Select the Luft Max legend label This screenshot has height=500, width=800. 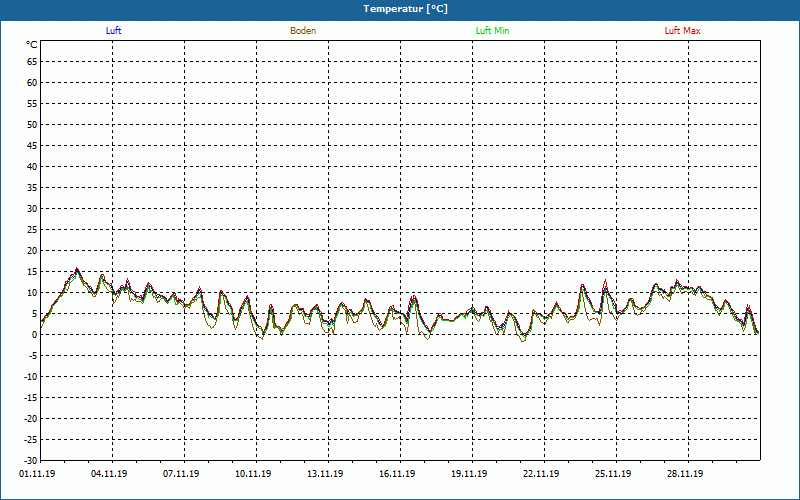point(682,31)
